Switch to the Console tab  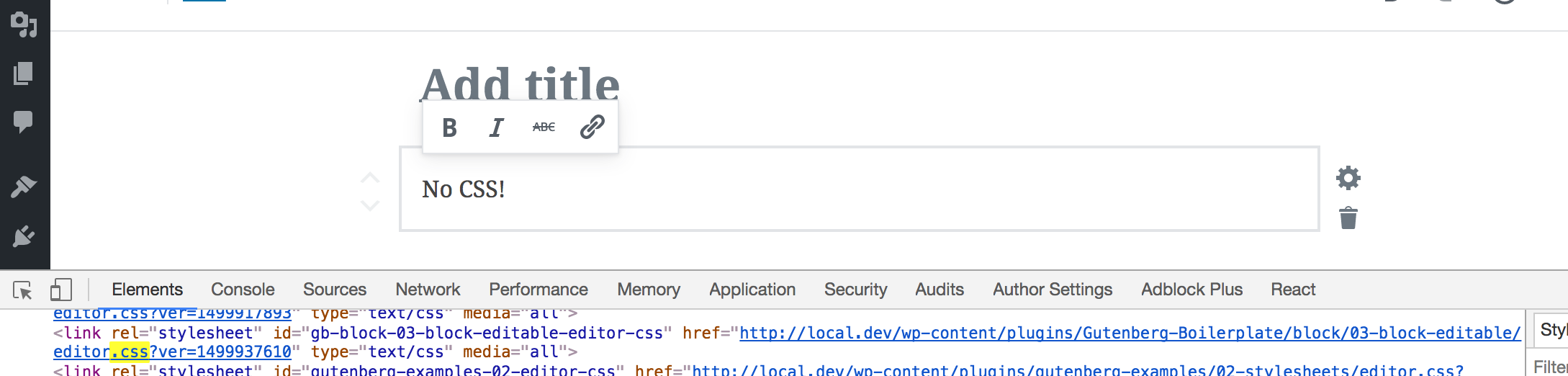(x=243, y=290)
